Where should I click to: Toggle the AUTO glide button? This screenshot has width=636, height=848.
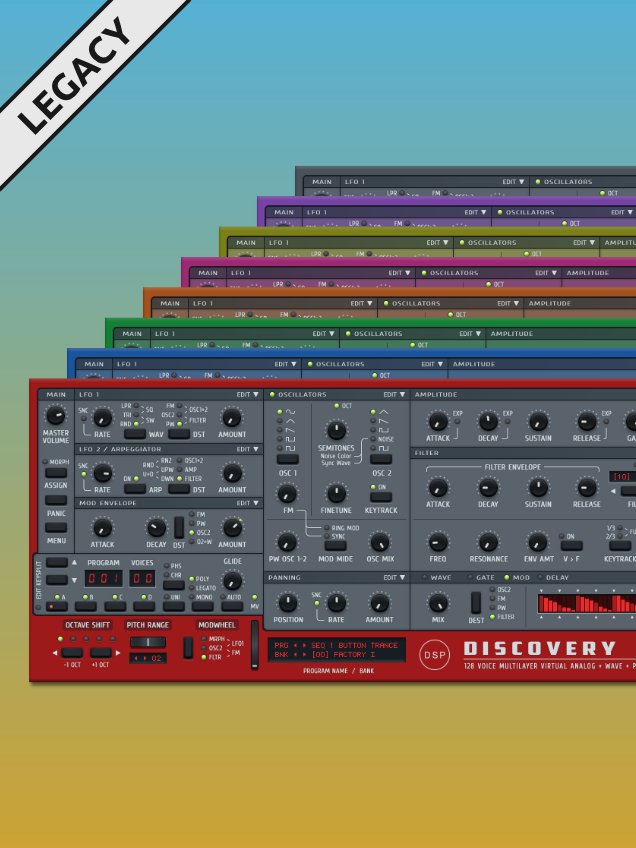(x=232, y=606)
